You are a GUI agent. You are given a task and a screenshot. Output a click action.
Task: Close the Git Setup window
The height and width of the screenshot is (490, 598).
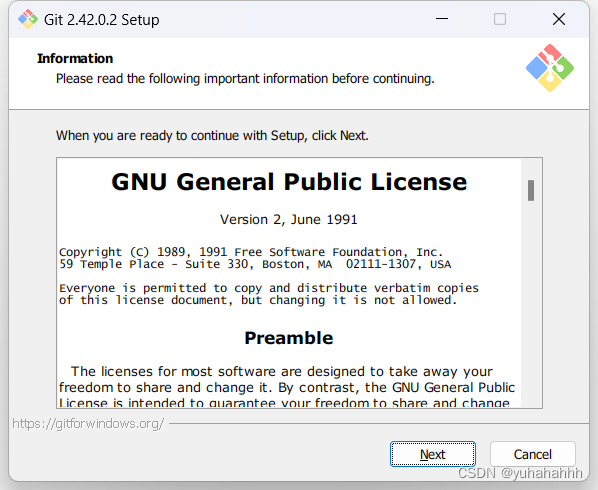(559, 19)
